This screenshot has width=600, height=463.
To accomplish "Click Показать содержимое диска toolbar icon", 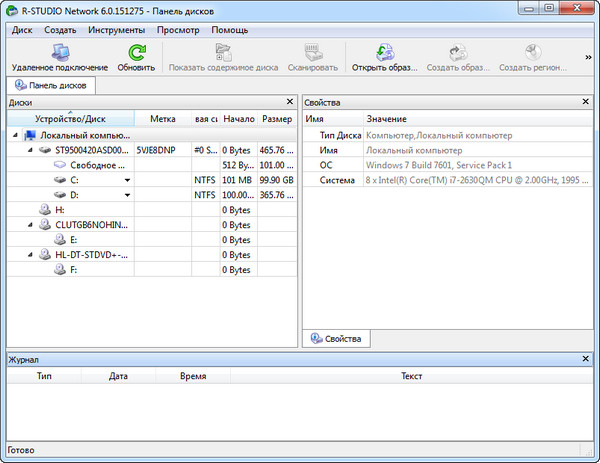I will coord(223,52).
